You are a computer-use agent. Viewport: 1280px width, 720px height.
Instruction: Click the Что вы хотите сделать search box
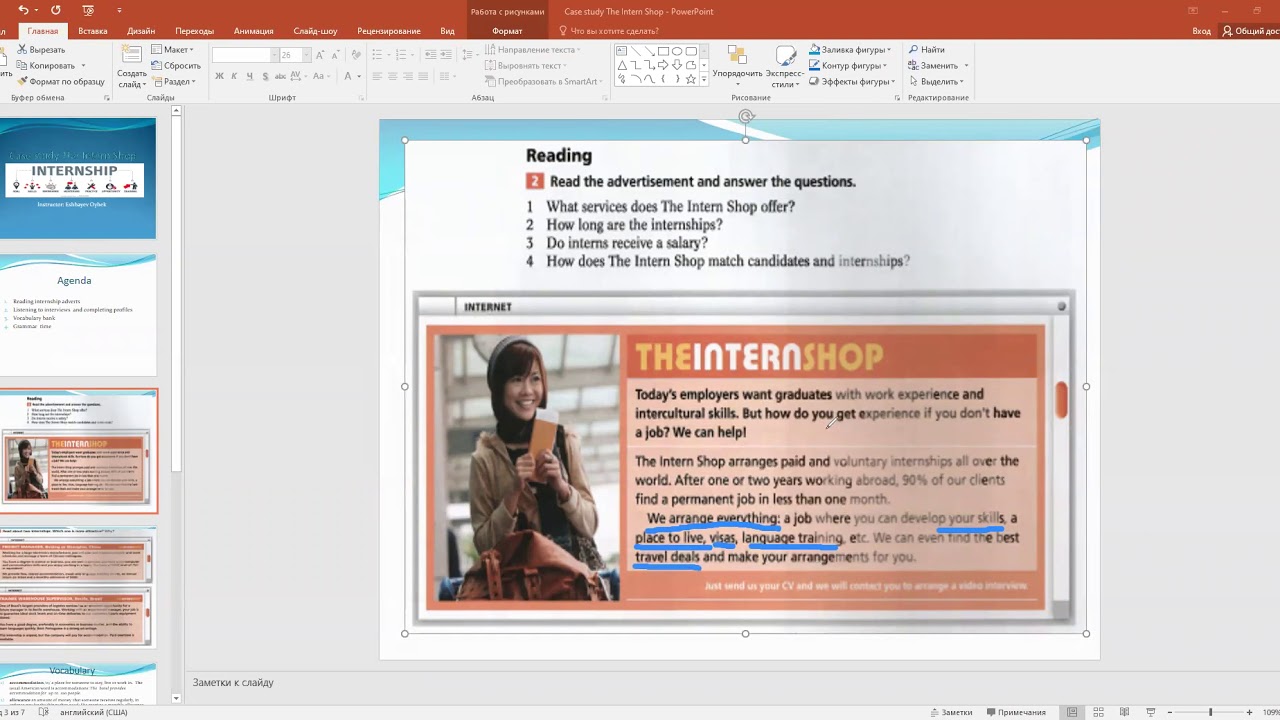click(x=609, y=31)
